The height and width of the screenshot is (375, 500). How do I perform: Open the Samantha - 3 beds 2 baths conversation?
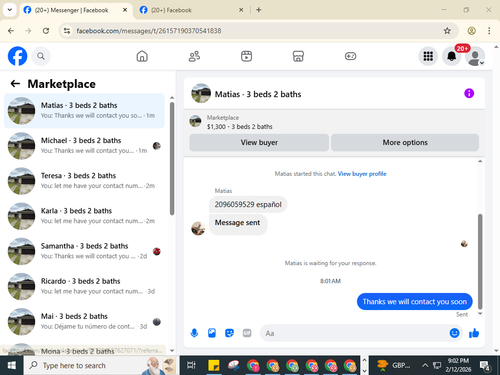pyautogui.click(x=84, y=251)
